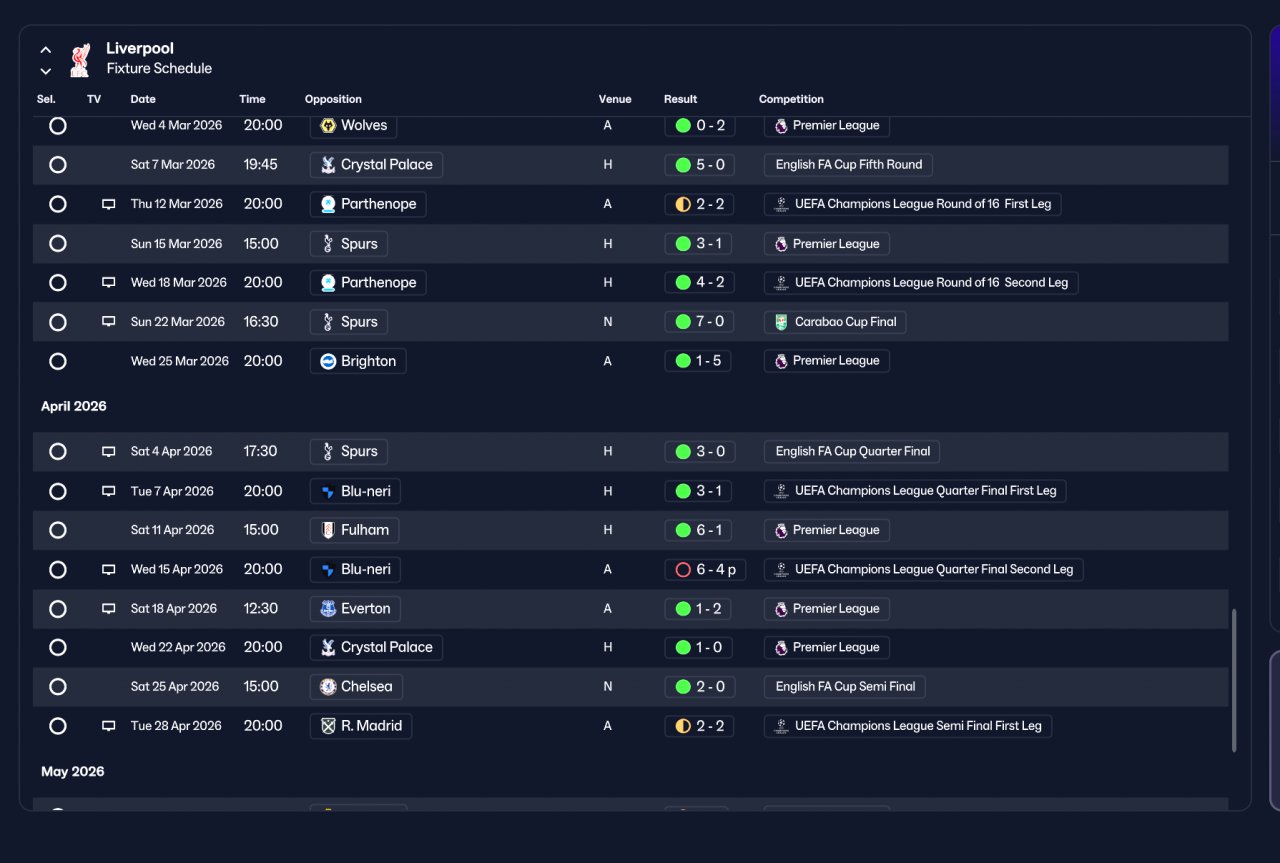Click the TV icon on Carabao Cup Final row

click(x=108, y=322)
